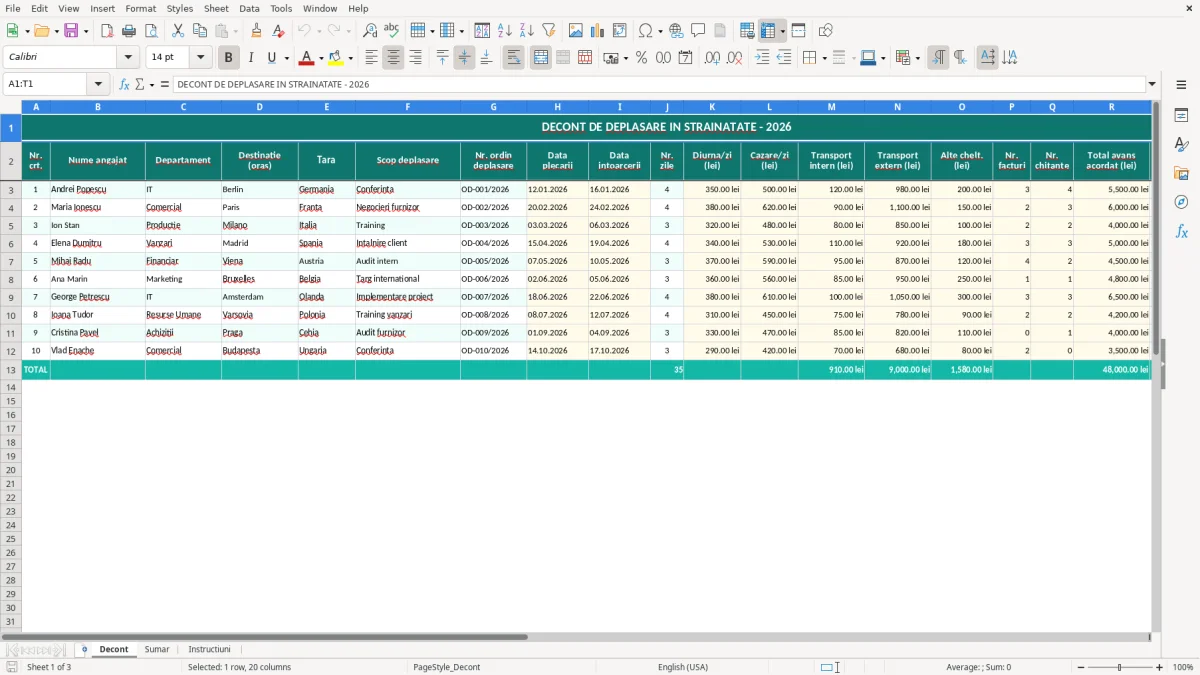Select column header K
Viewport: 1200px width, 675px height.
[x=712, y=106]
